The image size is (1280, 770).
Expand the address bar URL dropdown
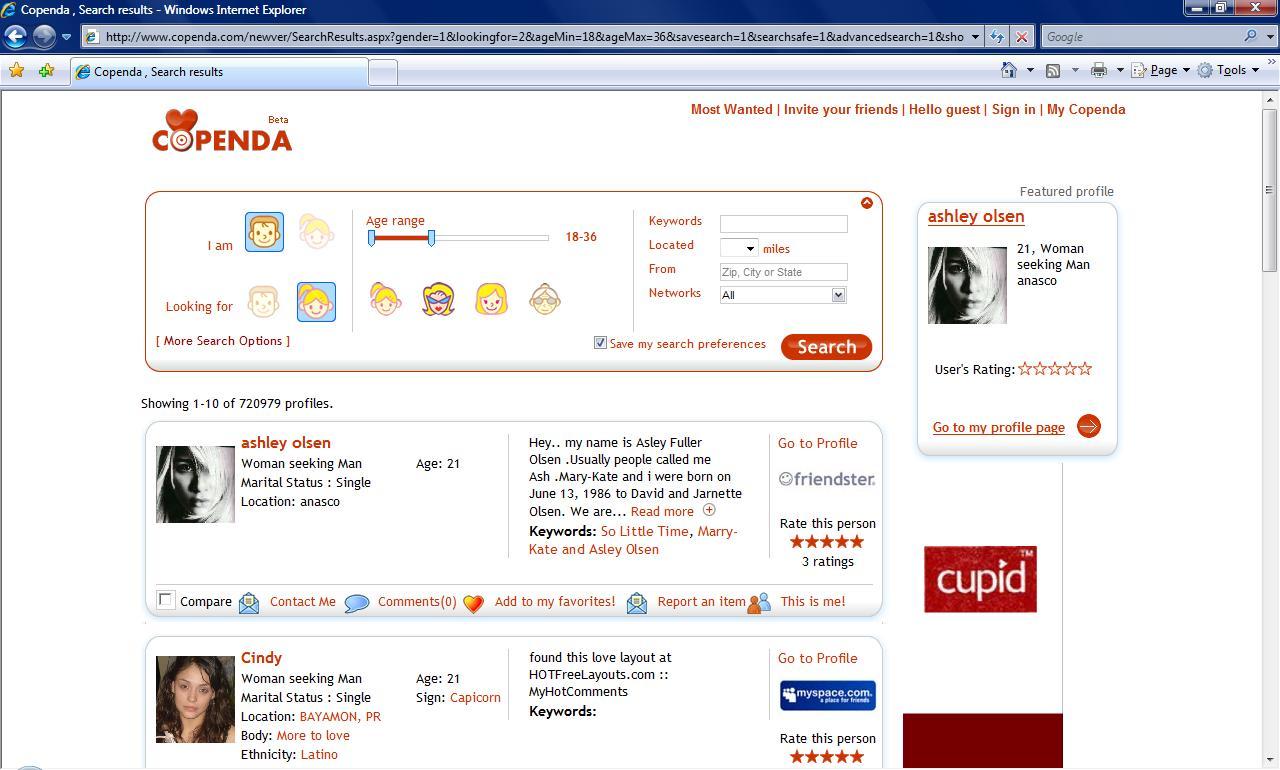(975, 37)
